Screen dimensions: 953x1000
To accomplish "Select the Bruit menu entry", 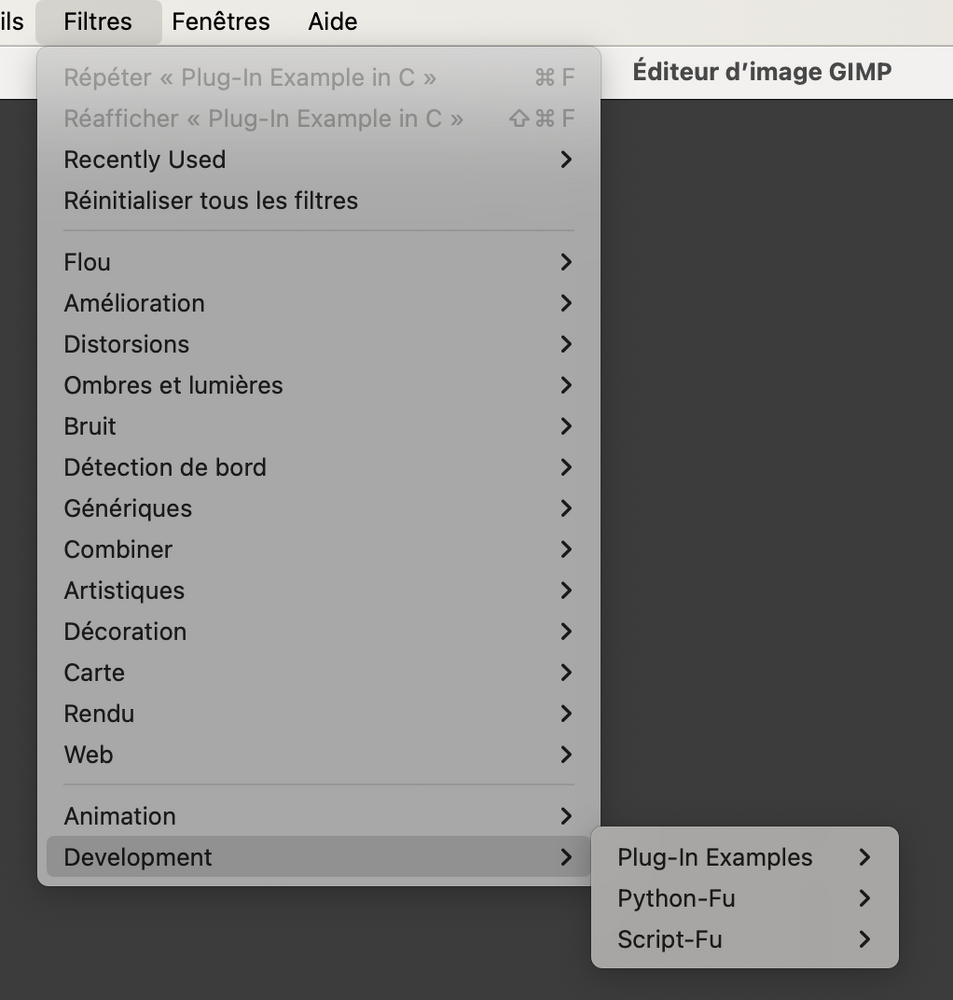I will click(90, 426).
